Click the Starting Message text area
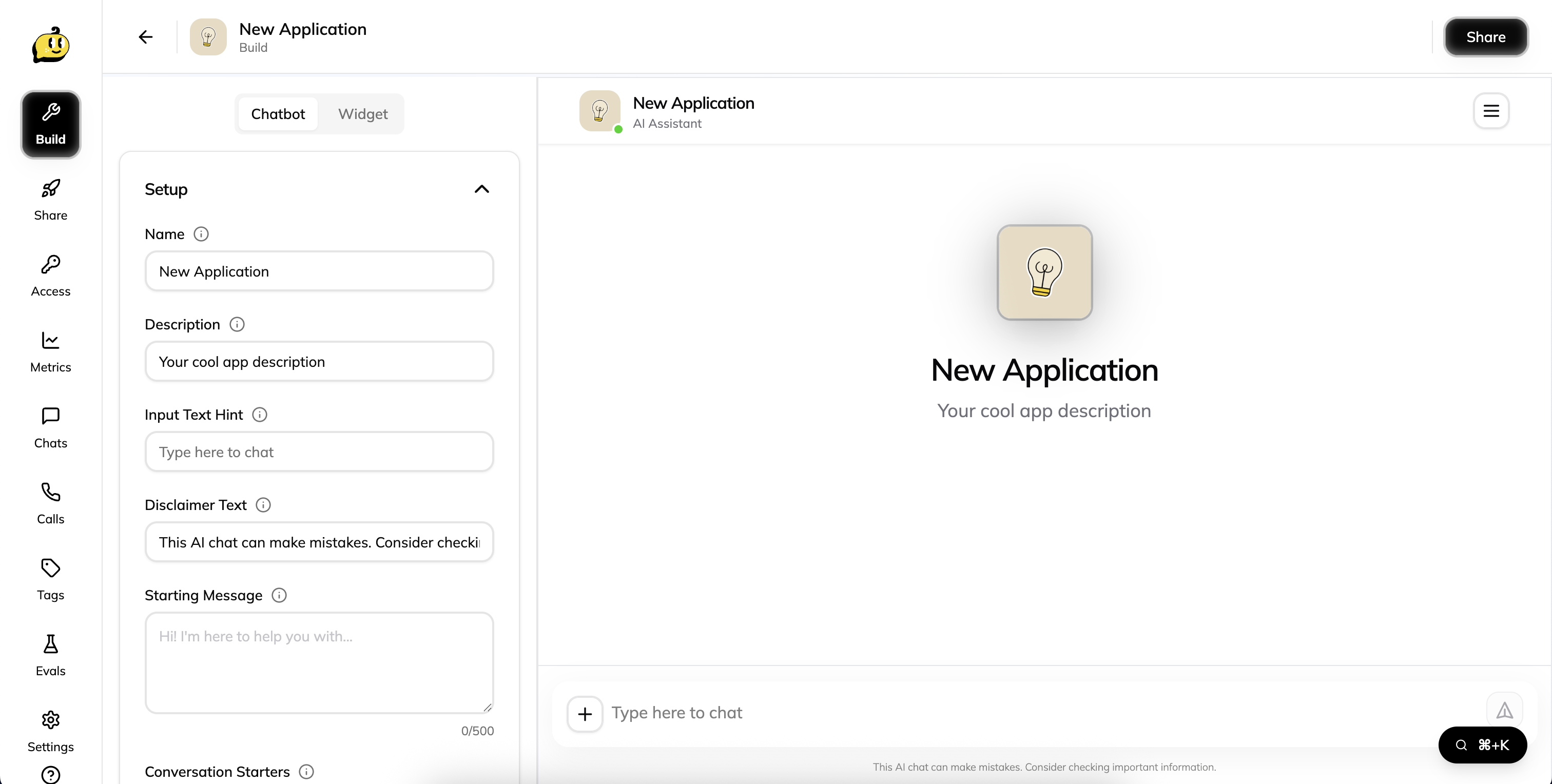This screenshot has width=1552, height=784. (319, 662)
